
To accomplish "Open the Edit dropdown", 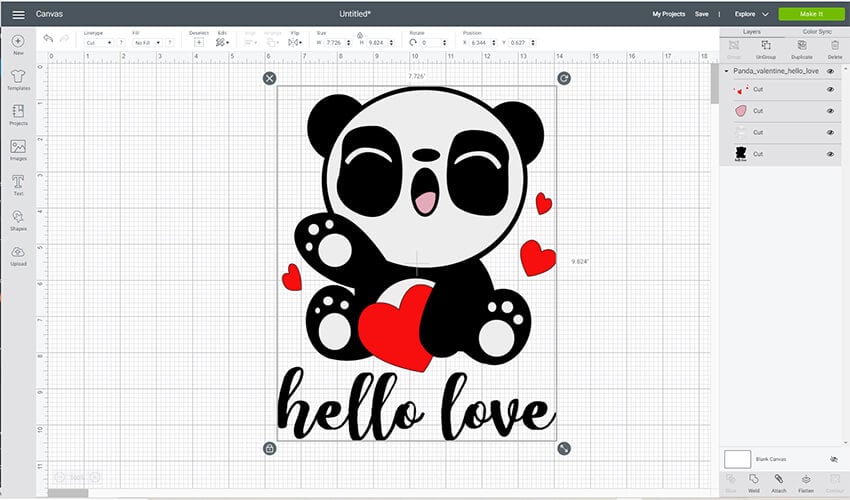I will click(x=222, y=42).
